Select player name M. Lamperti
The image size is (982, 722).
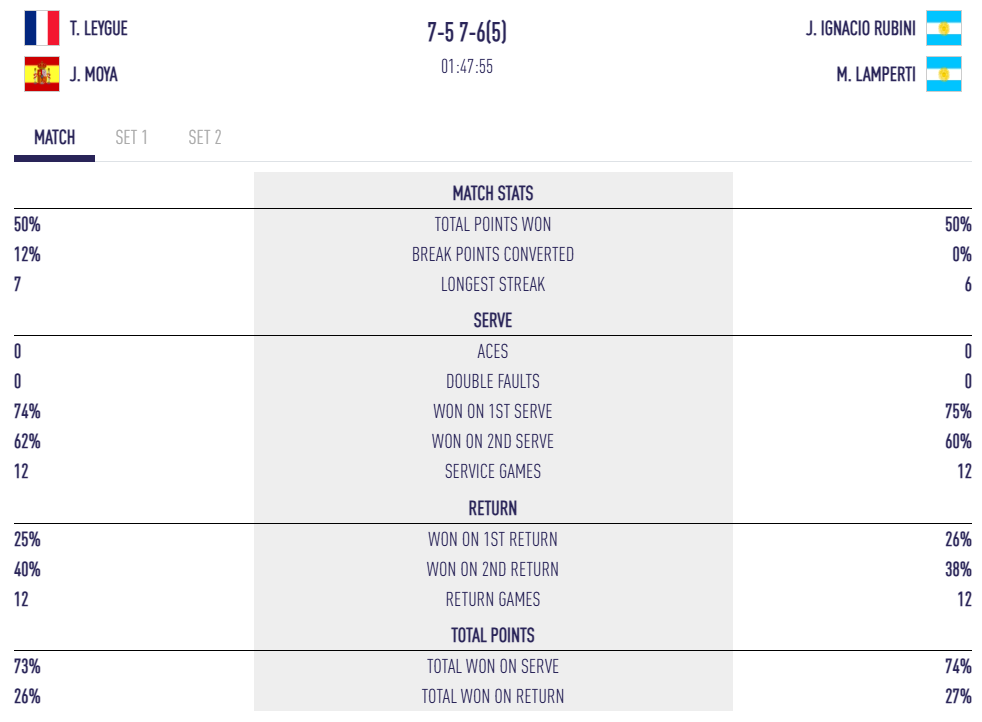pos(876,74)
